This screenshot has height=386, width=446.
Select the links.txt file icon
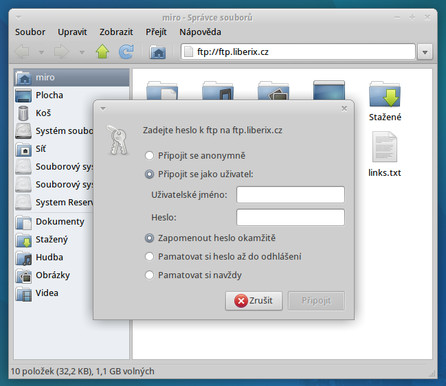click(384, 147)
